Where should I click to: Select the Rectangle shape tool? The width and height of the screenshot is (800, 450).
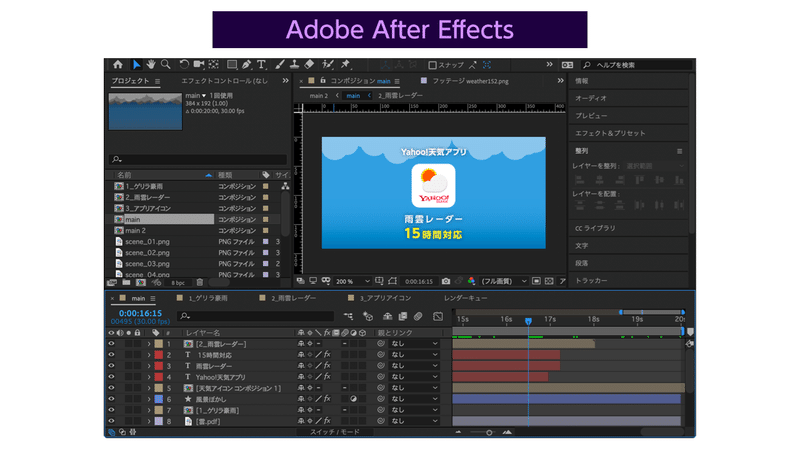coord(232,64)
